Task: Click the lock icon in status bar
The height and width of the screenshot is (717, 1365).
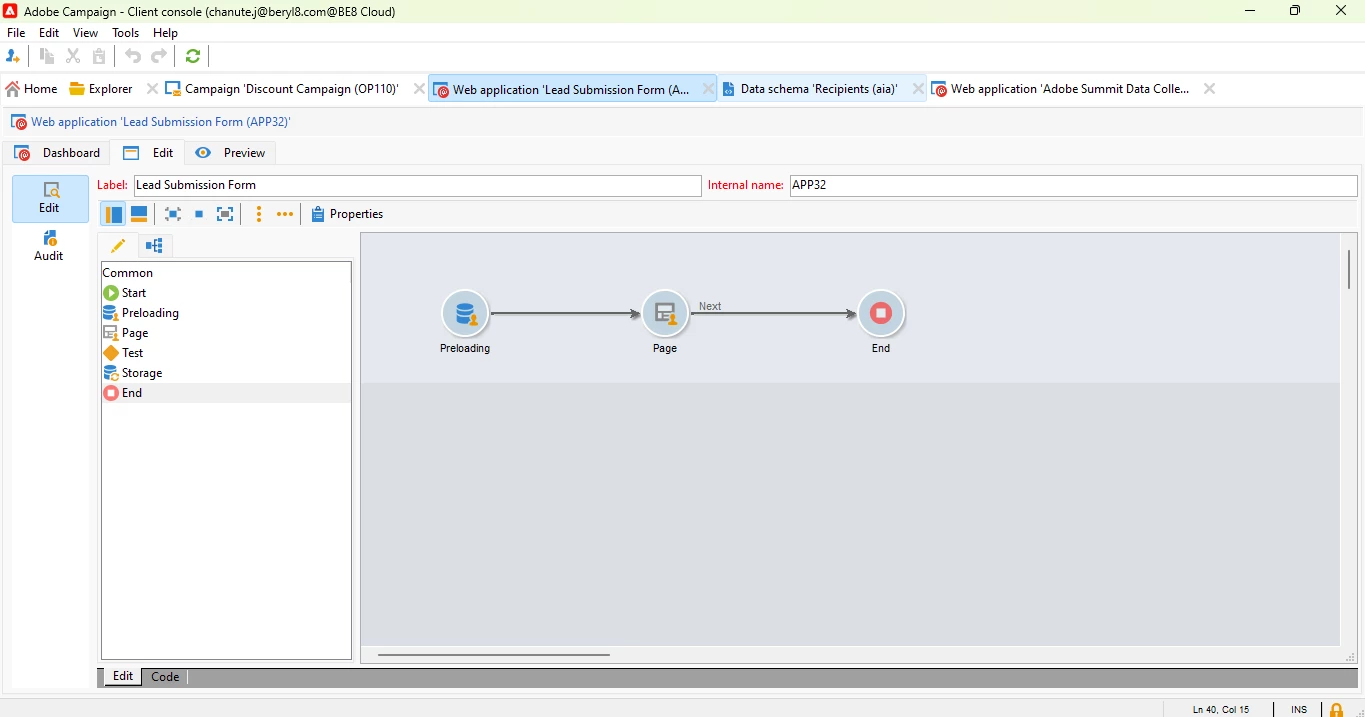Action: pos(1337,710)
